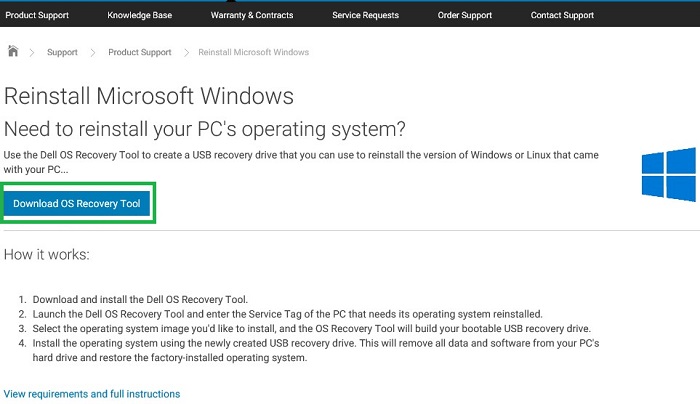Open the Warranty & Contracts menu

[252, 15]
